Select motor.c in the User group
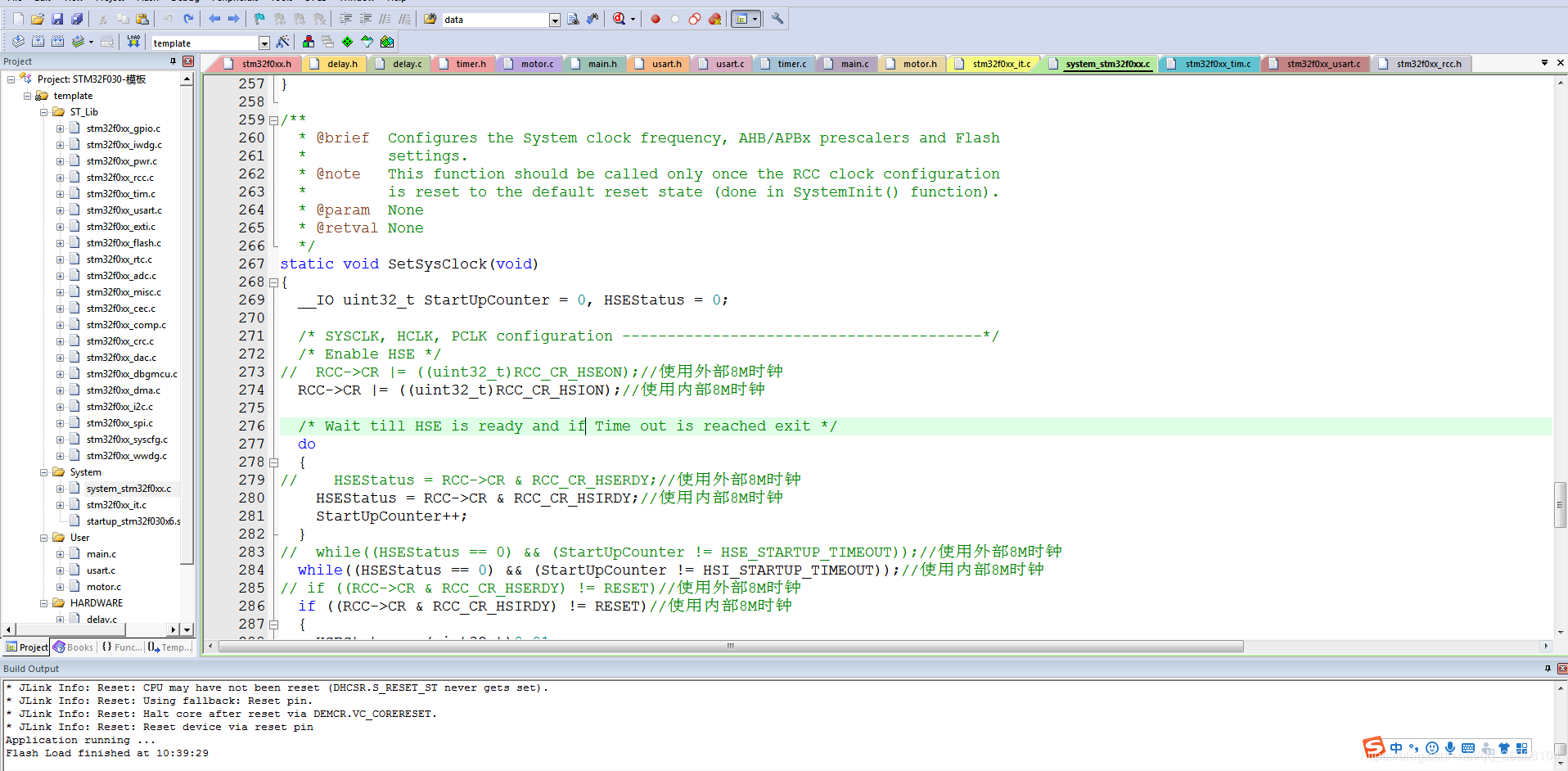This screenshot has height=771, width=1568. click(x=104, y=587)
